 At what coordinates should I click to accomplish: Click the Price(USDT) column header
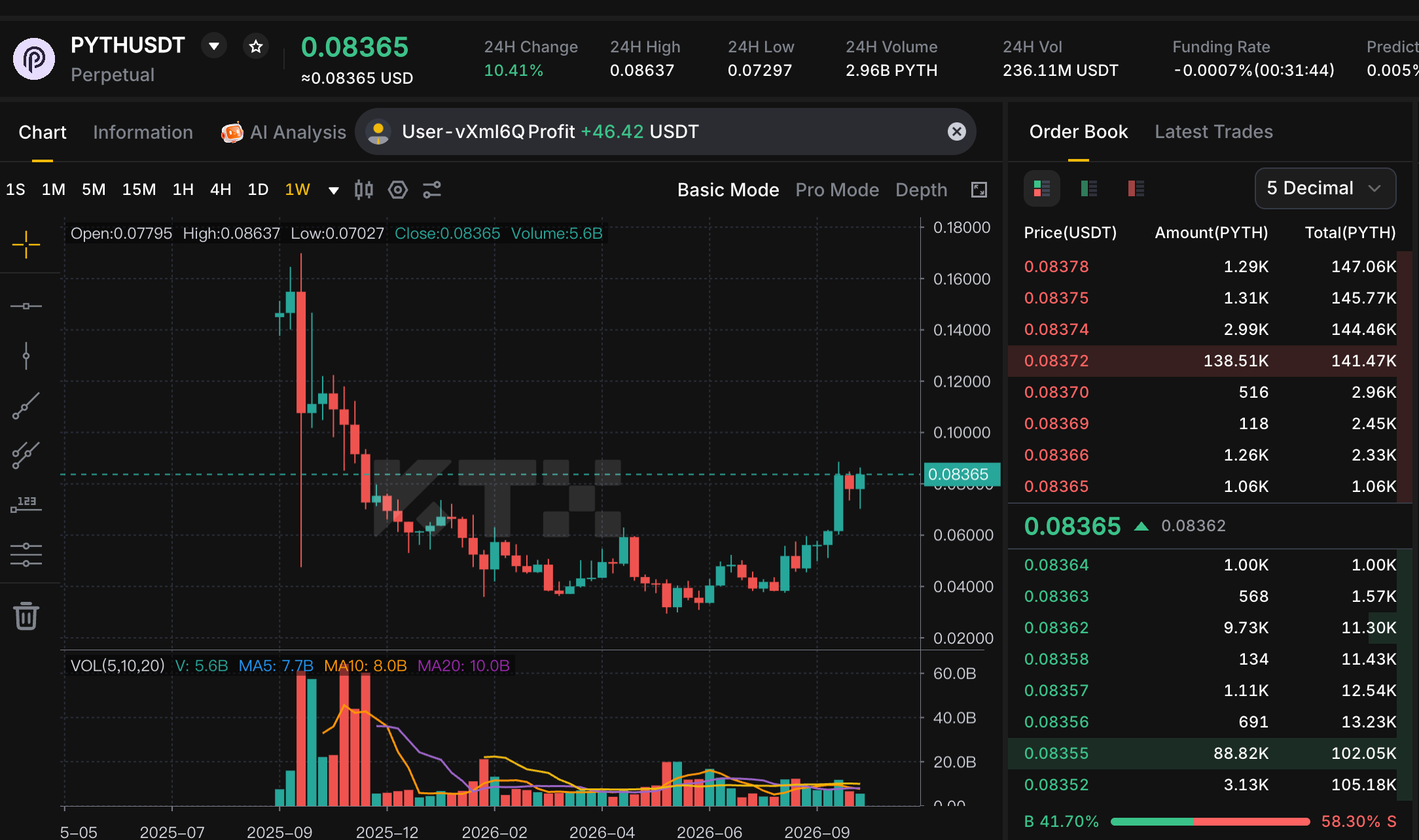[x=1070, y=232]
